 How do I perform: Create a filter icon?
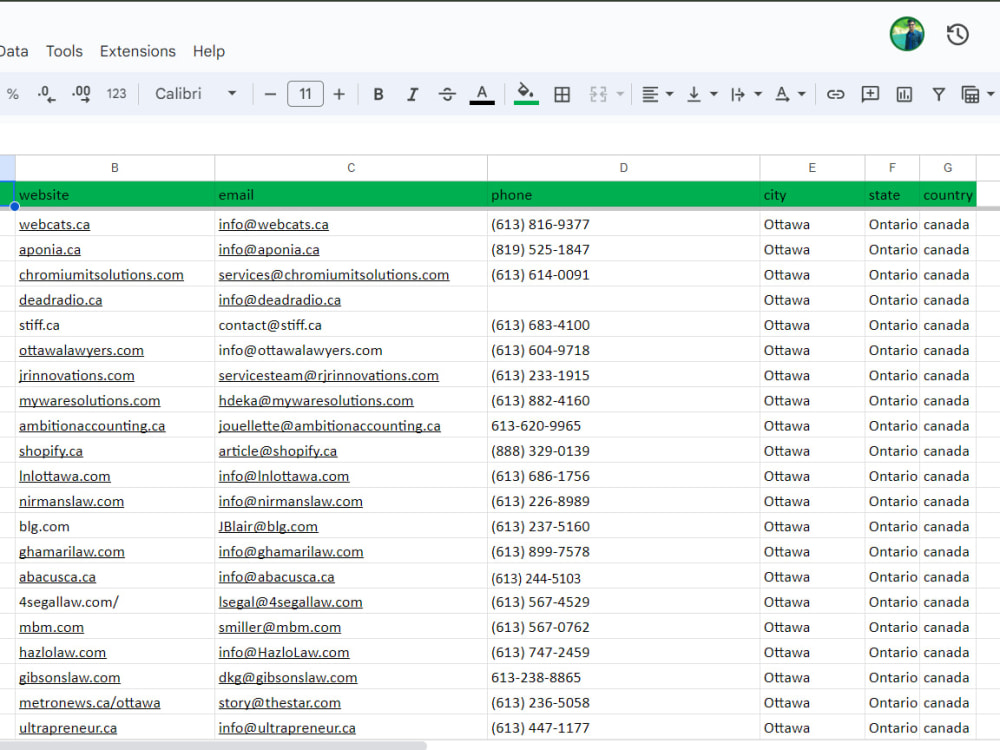938,94
